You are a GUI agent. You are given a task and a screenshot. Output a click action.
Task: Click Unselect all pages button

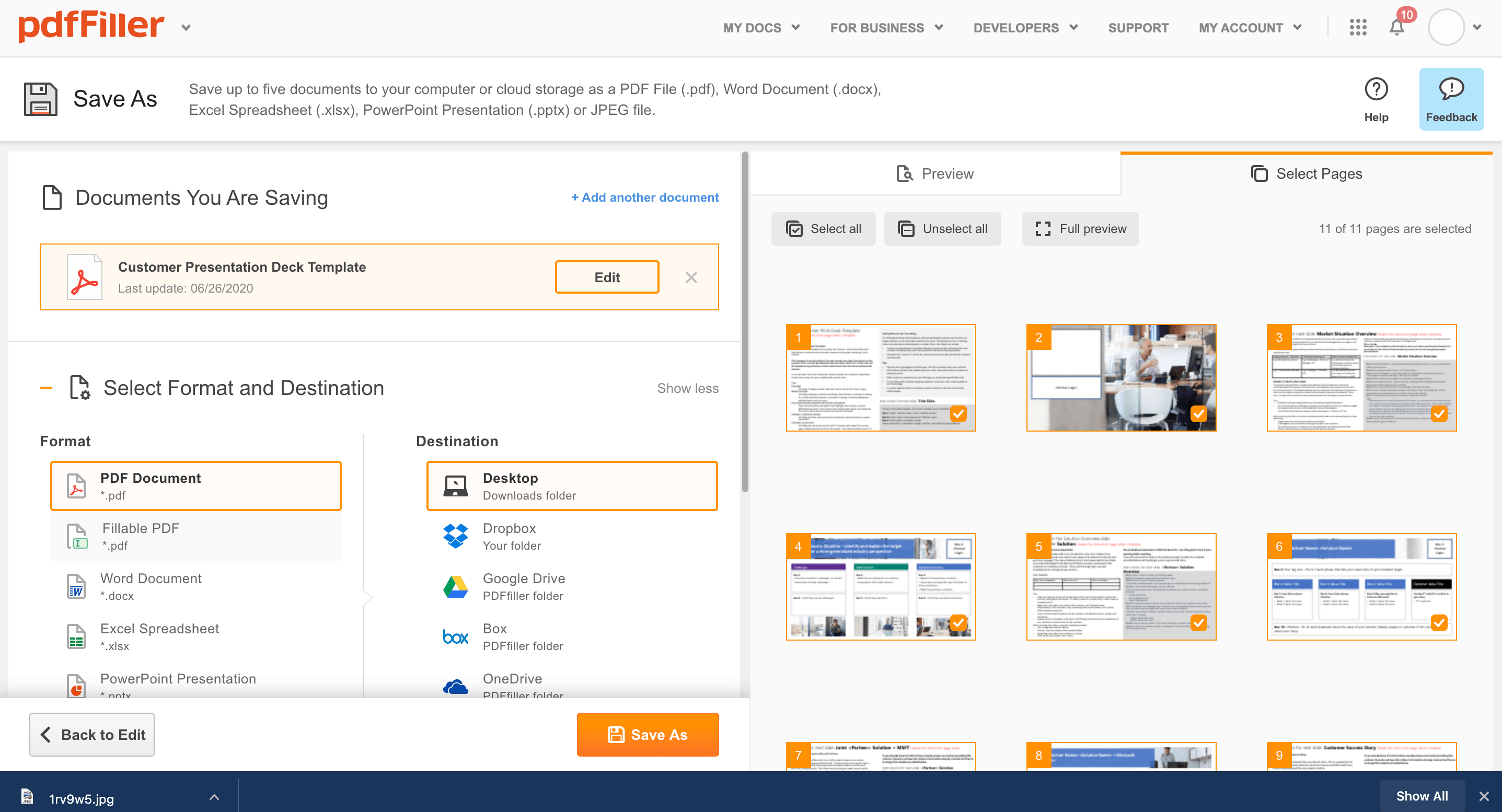coord(942,228)
